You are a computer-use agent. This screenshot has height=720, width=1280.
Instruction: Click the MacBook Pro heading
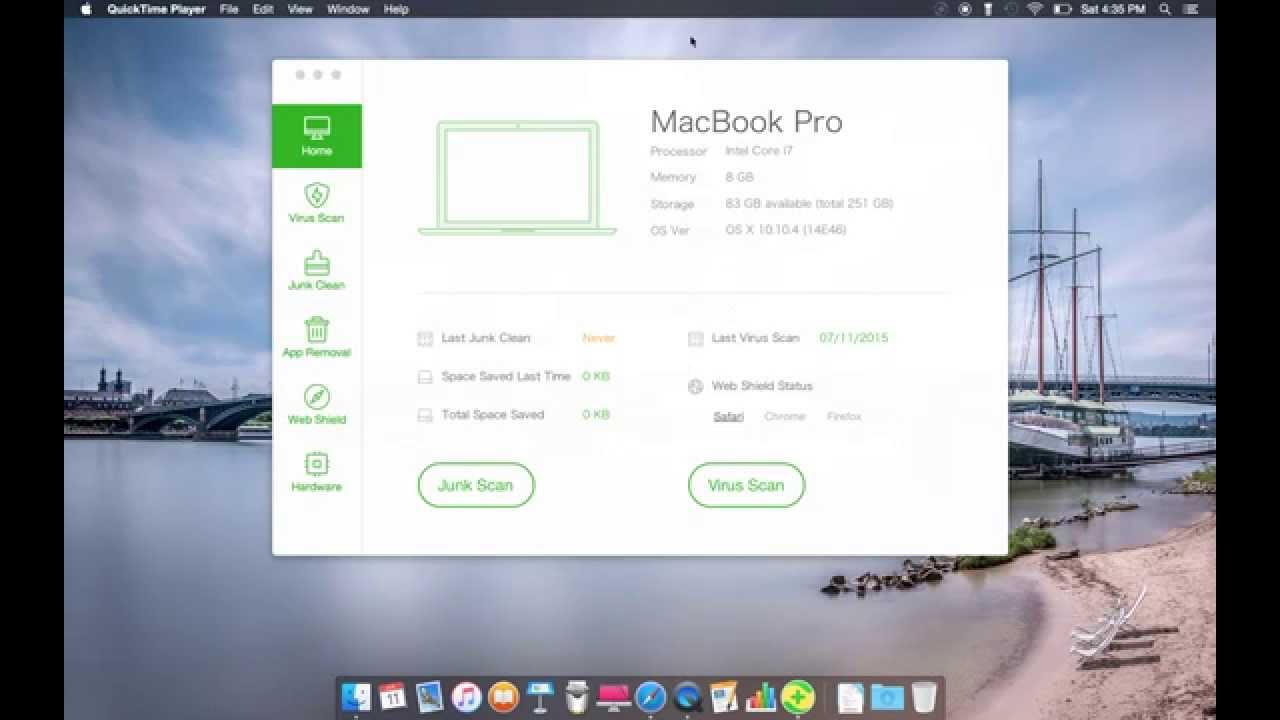click(x=747, y=122)
